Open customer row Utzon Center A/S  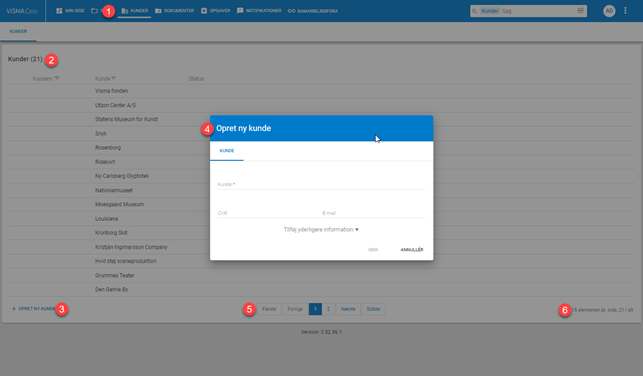coord(321,105)
